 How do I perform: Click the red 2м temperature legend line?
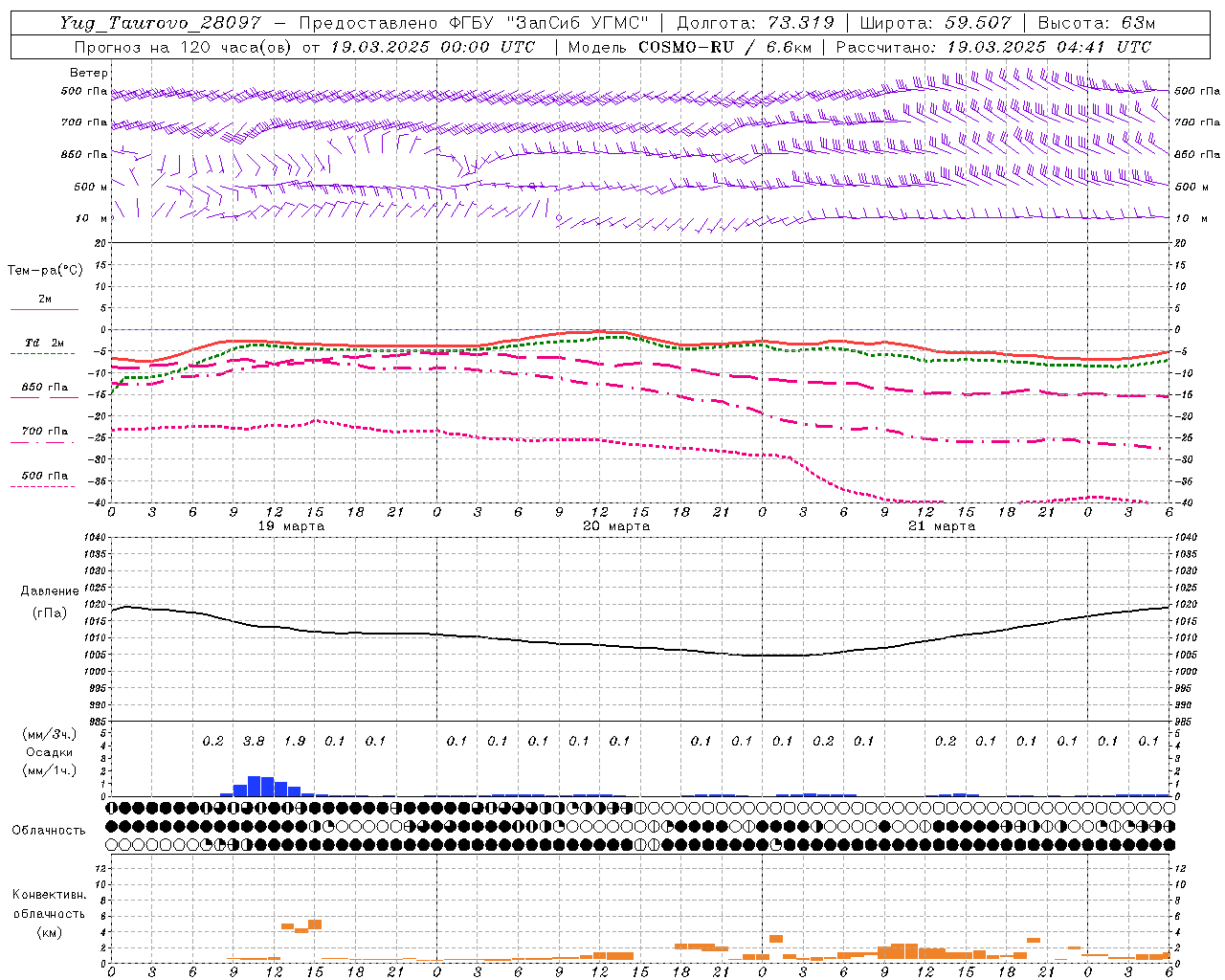click(x=44, y=309)
